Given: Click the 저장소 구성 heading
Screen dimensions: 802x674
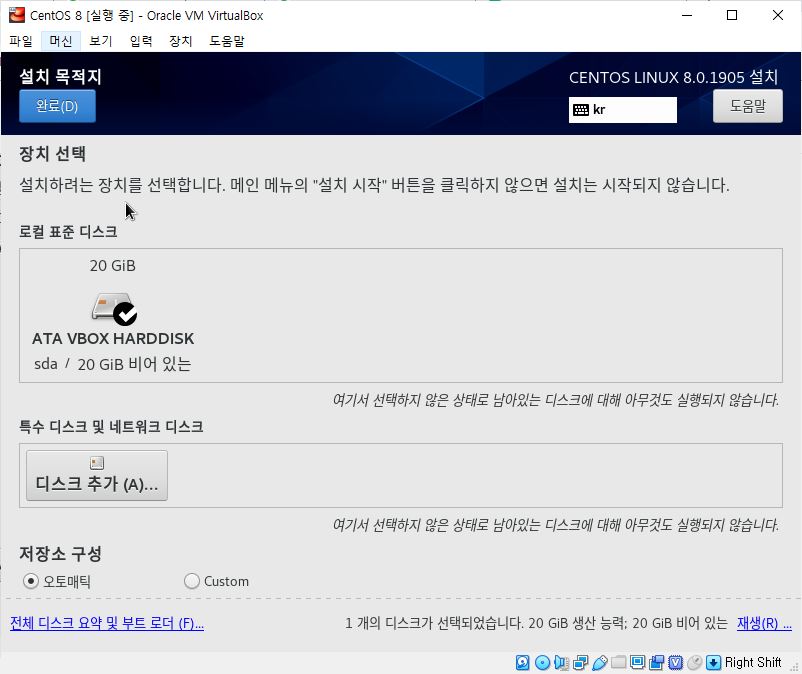Looking at the screenshot, I should pos(60,553).
